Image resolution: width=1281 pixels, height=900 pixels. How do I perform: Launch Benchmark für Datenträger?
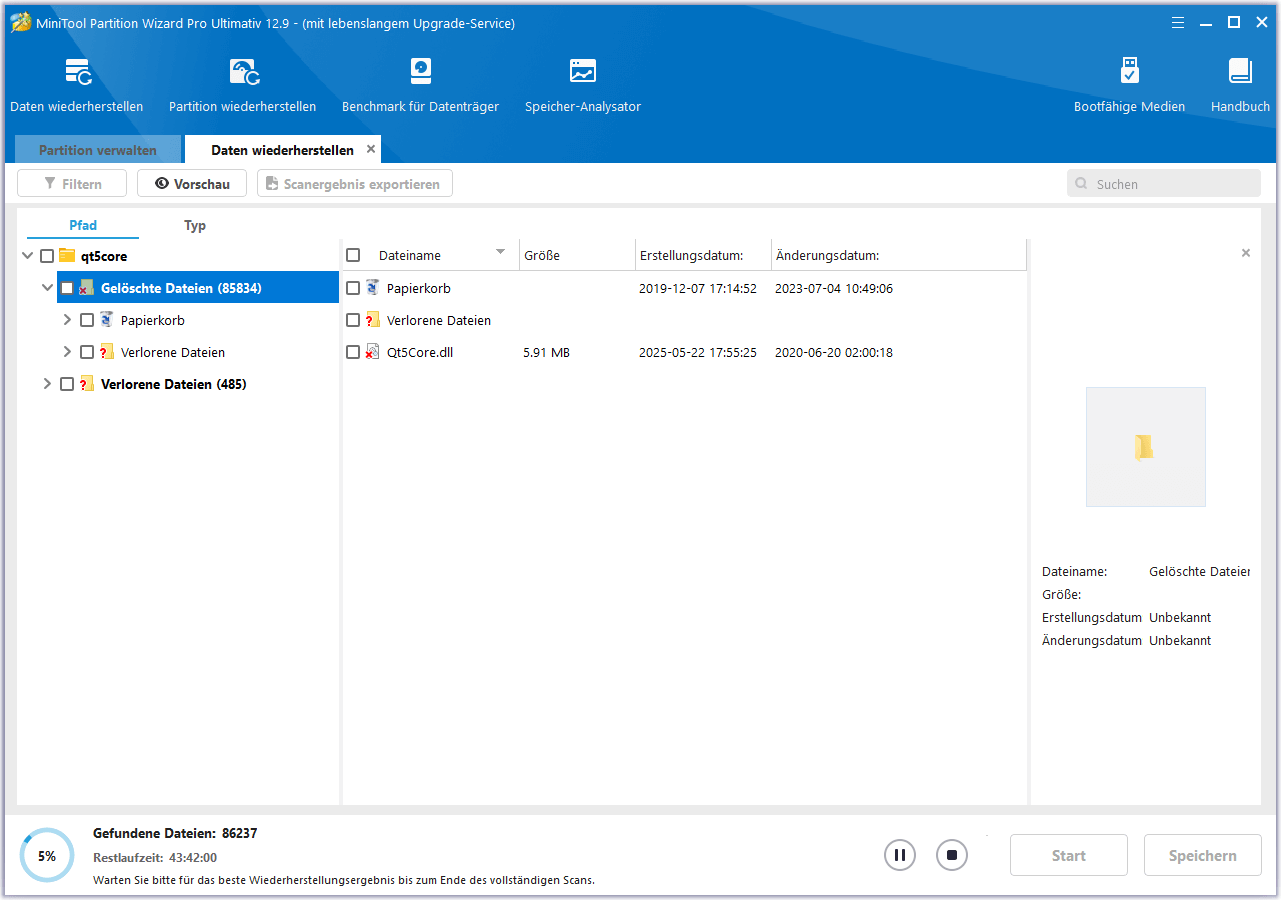coord(420,85)
